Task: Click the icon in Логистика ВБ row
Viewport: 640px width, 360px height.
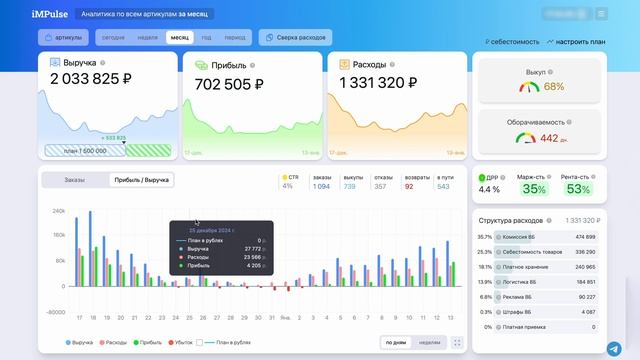Action: pyautogui.click(x=498, y=282)
